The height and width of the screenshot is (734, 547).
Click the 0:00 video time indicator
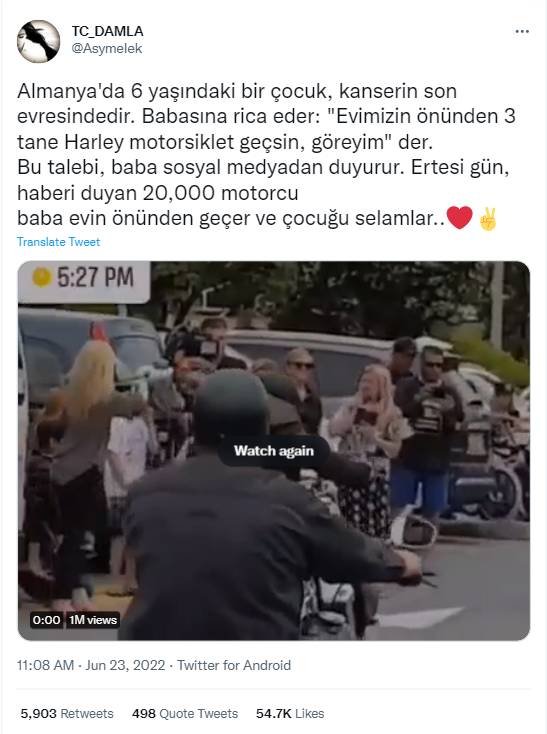(46, 620)
